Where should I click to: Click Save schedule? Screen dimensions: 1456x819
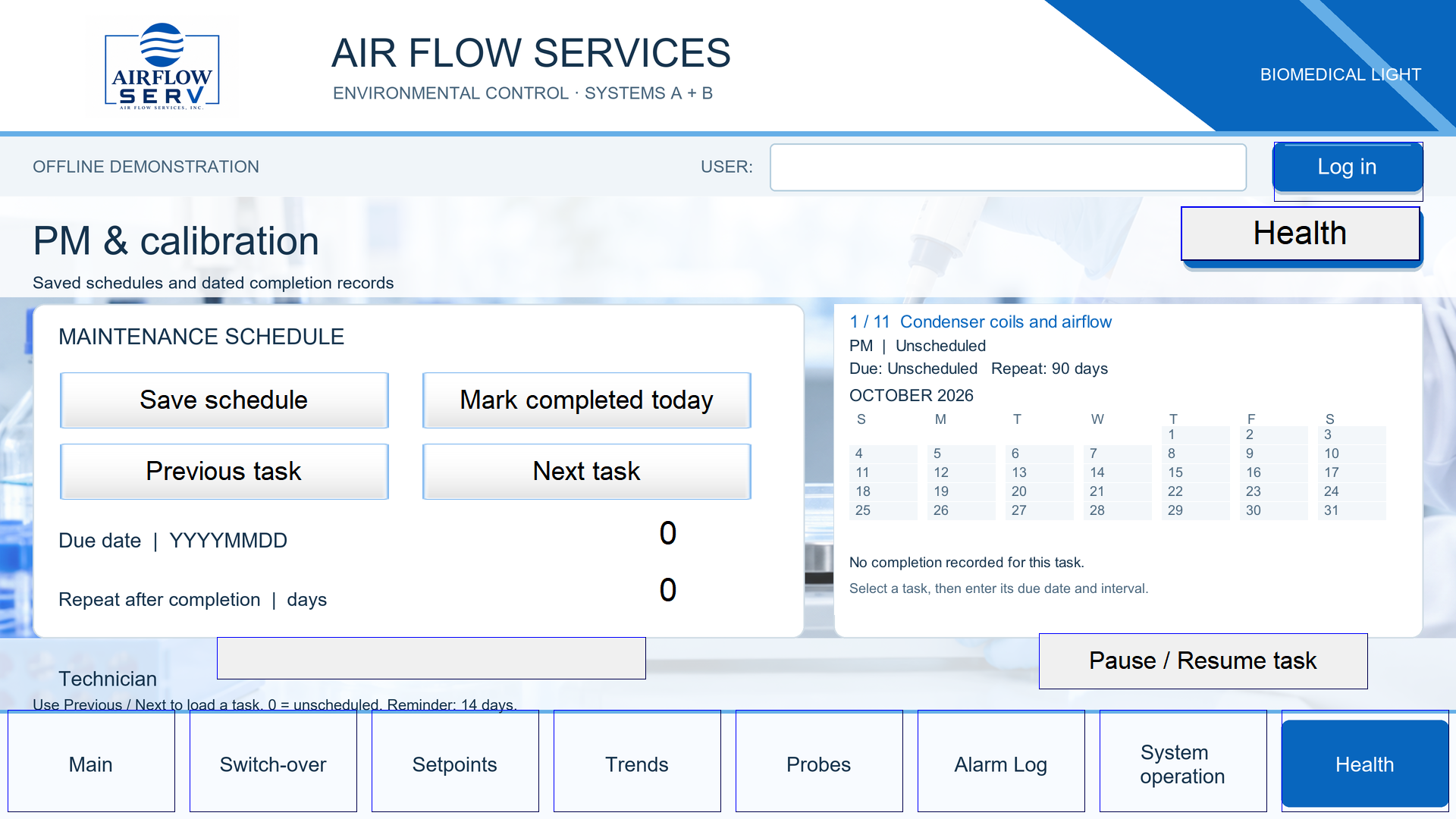pyautogui.click(x=224, y=400)
